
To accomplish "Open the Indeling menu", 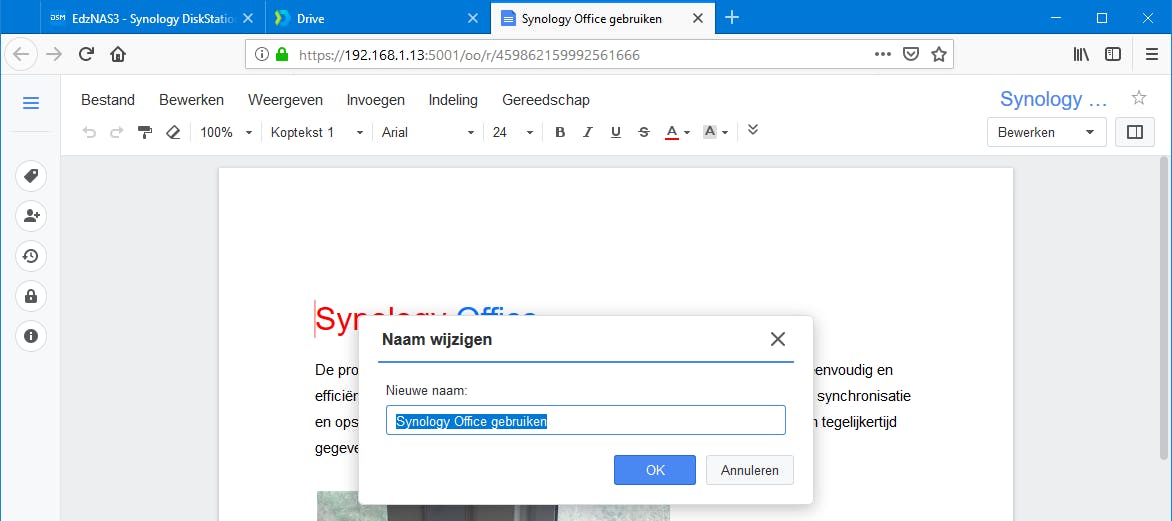I will click(x=453, y=100).
